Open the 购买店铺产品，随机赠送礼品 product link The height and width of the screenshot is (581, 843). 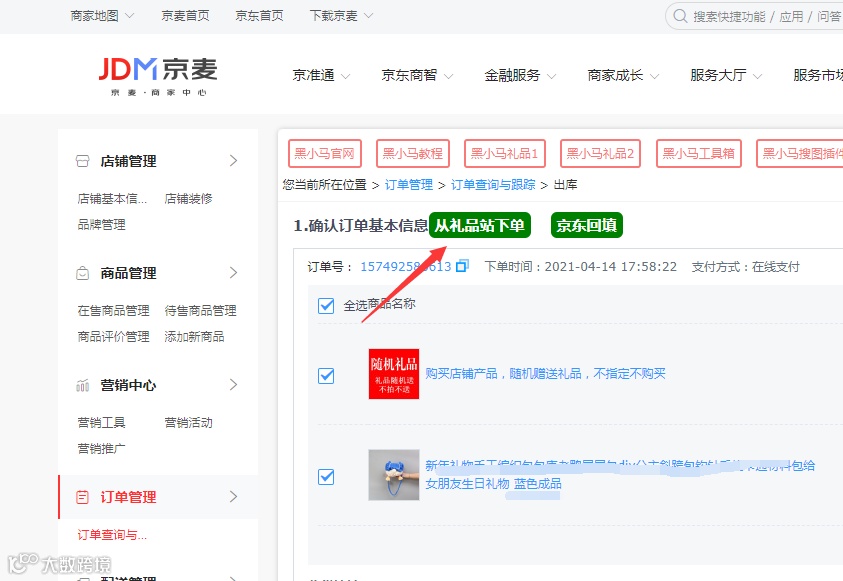545,374
